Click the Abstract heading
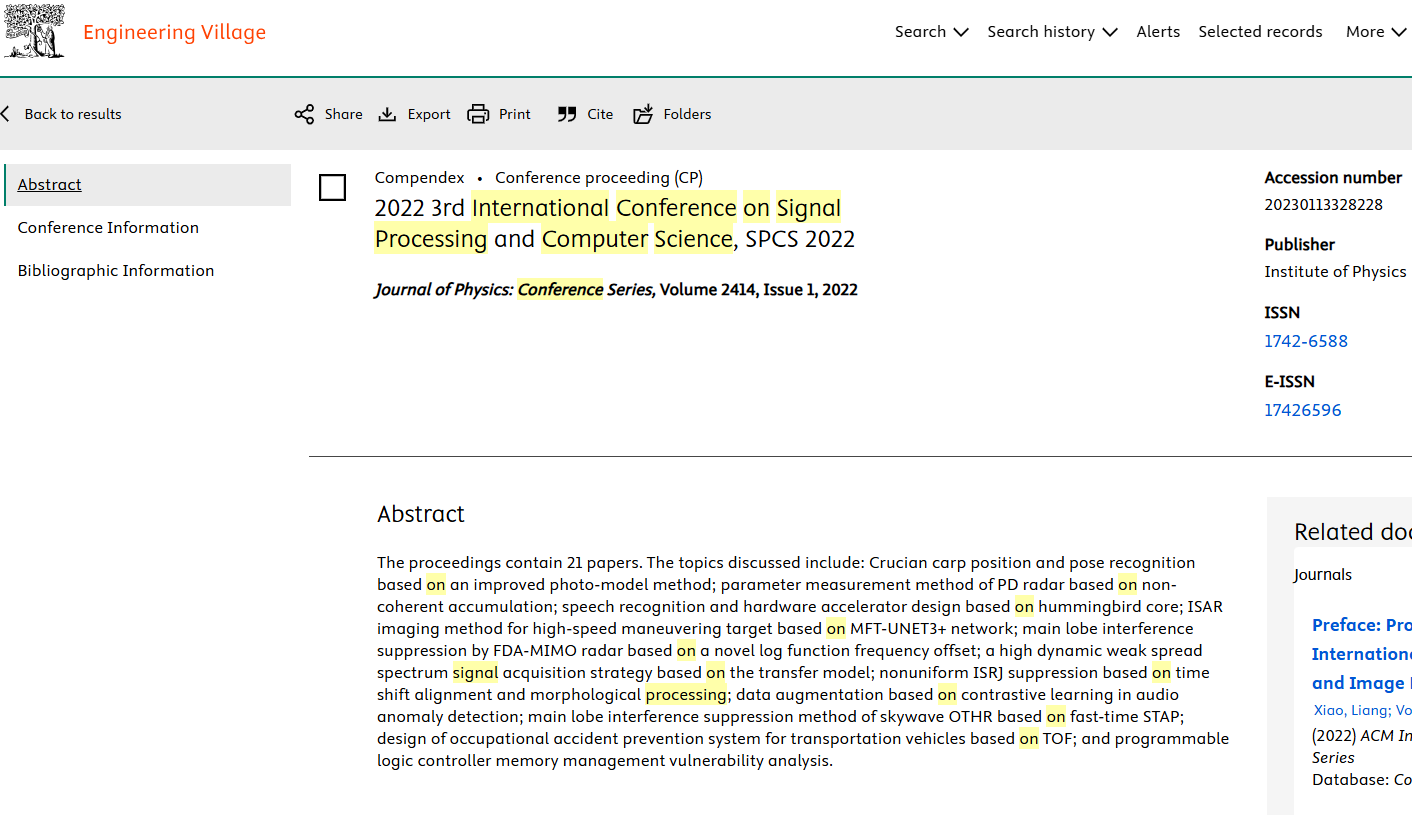 (421, 514)
